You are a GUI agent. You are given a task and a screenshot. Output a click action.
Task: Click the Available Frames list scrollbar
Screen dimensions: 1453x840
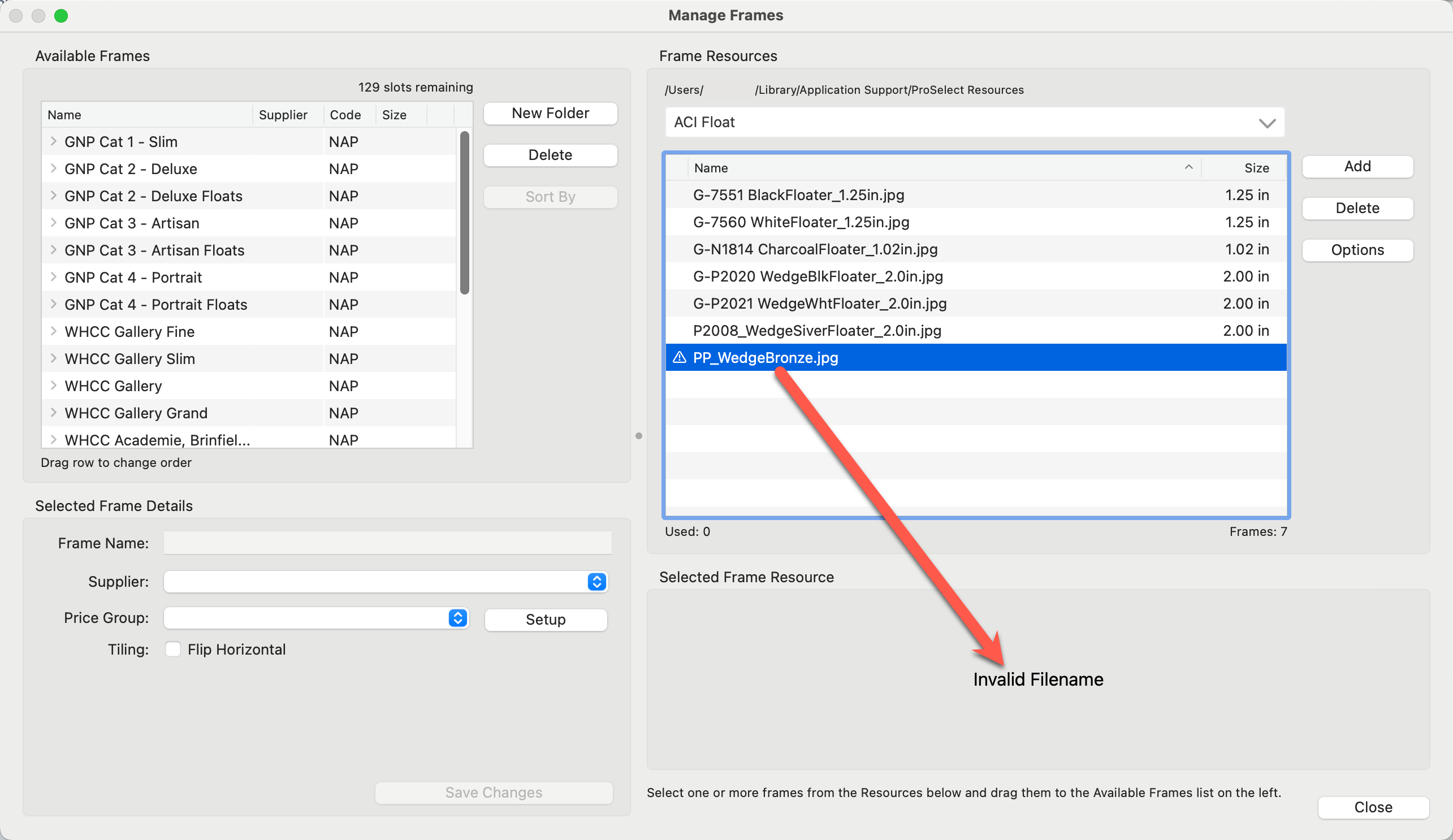[464, 213]
